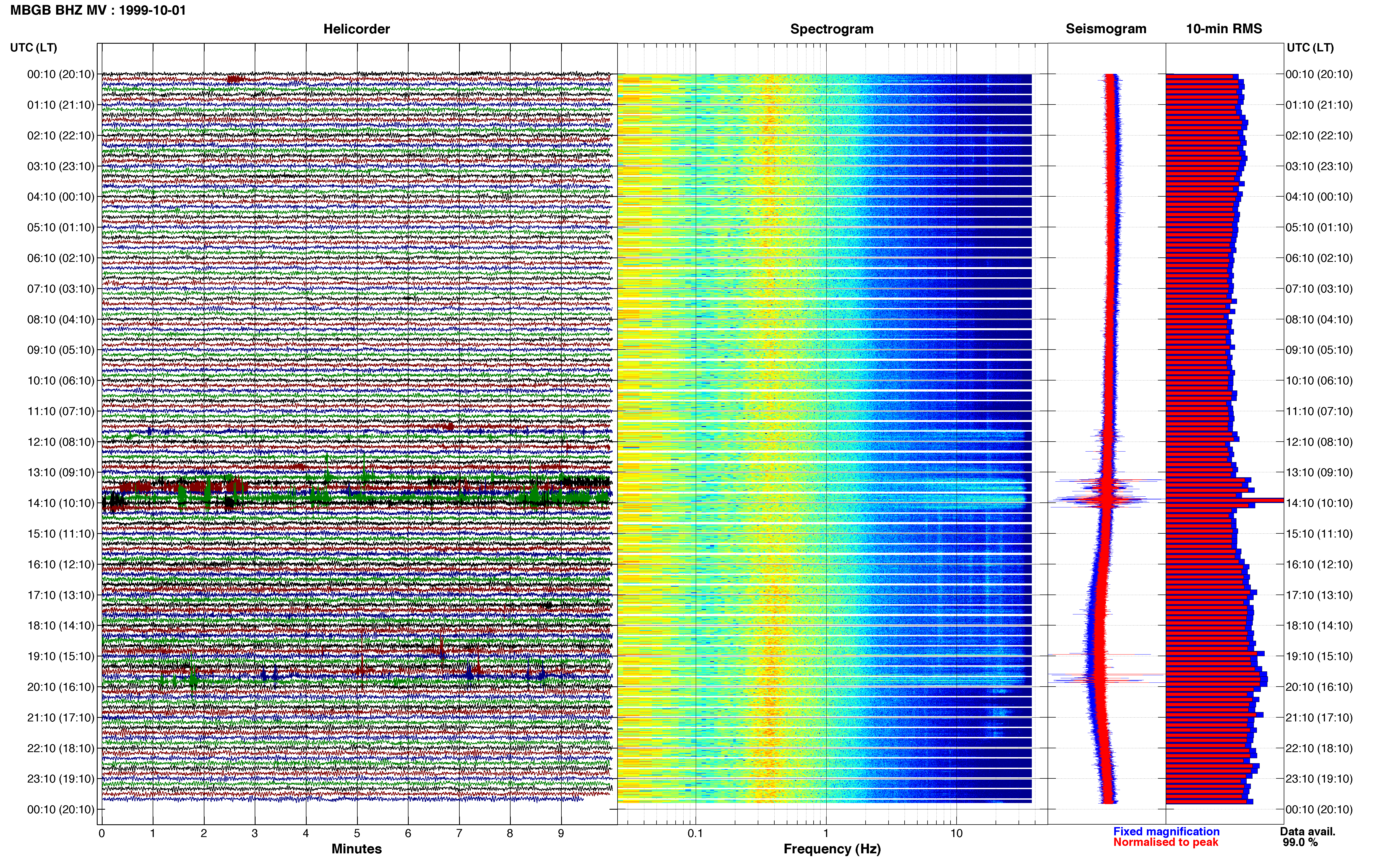
Task: Click the seismogram spike at 19:10
Action: (x=1099, y=655)
